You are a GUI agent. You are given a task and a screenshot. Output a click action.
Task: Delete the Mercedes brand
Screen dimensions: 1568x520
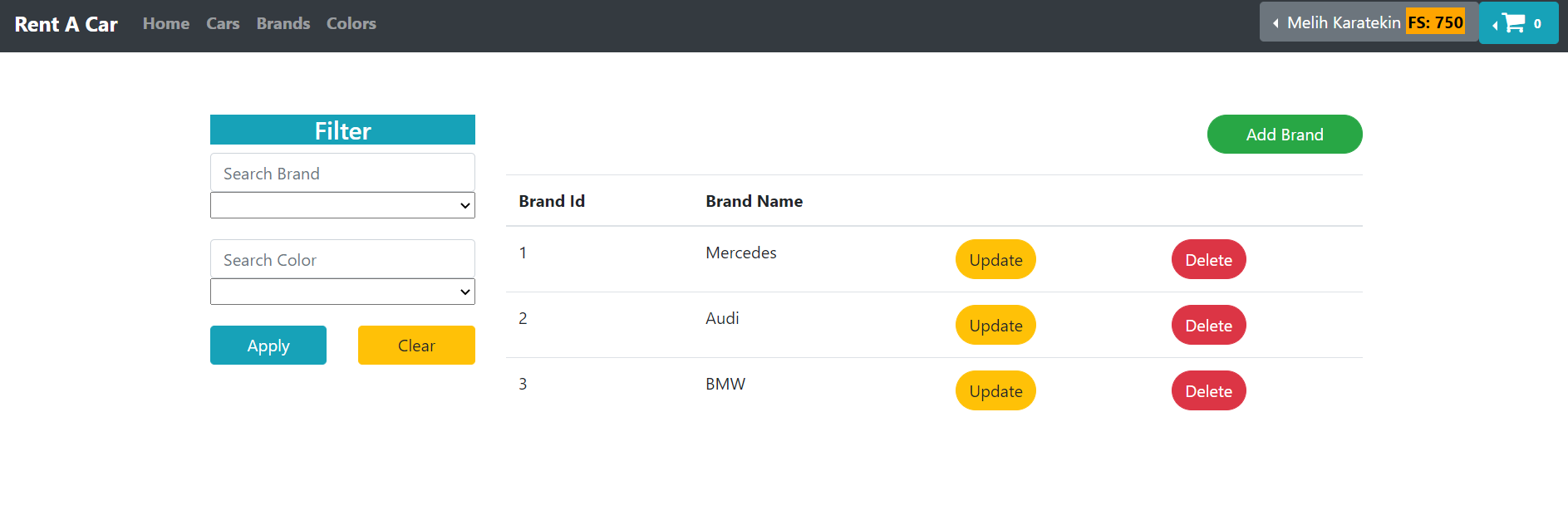coord(1208,260)
